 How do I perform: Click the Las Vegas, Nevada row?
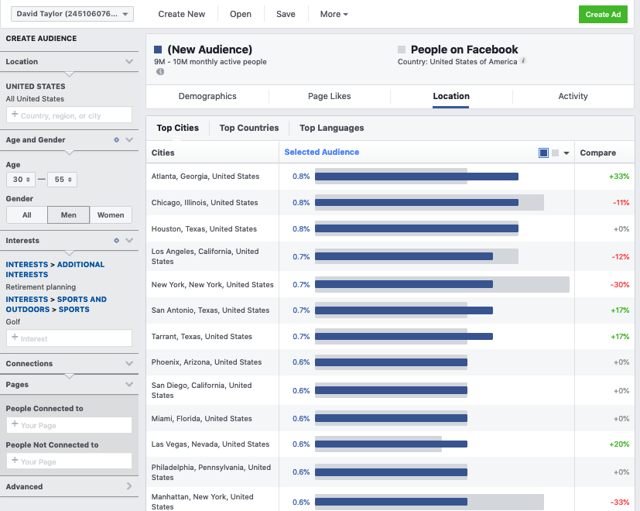click(x=390, y=444)
